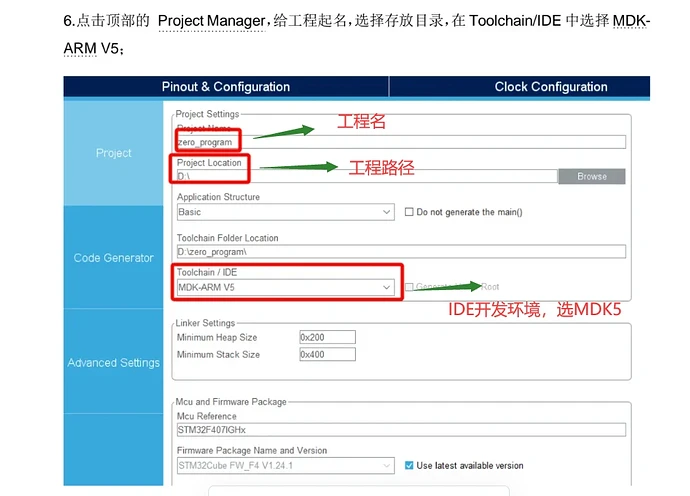The height and width of the screenshot is (496, 690).
Task: Edit the Minimum Heap Size field
Action: coord(327,338)
